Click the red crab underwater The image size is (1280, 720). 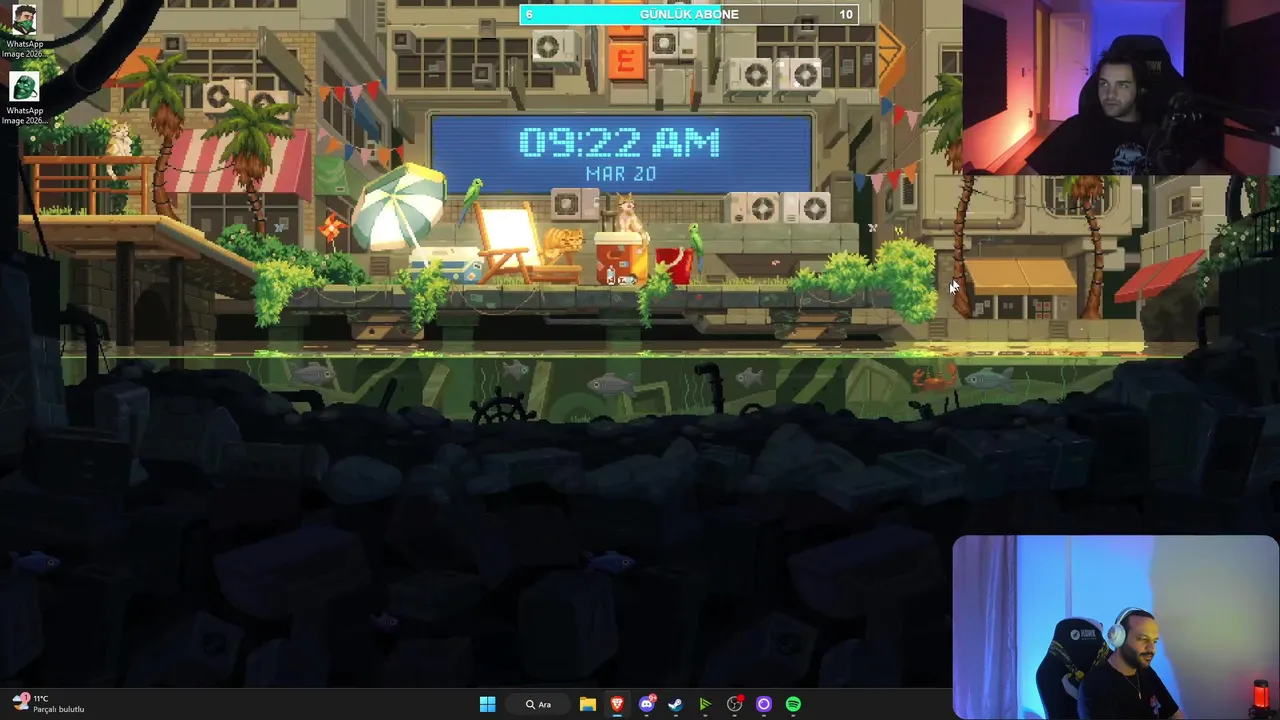pyautogui.click(x=934, y=377)
